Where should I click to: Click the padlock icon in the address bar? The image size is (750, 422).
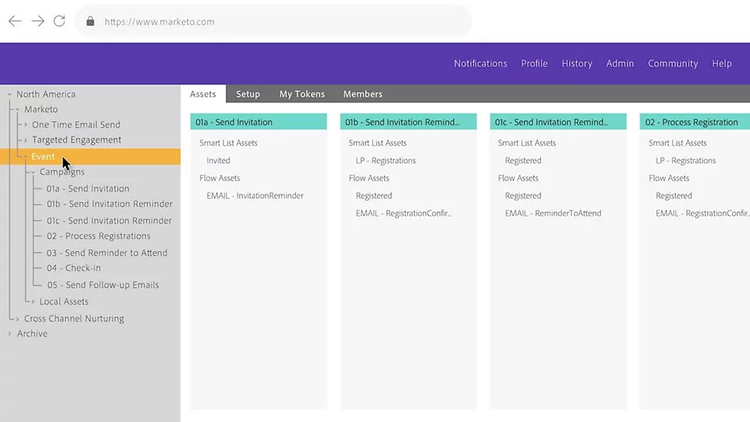point(90,21)
